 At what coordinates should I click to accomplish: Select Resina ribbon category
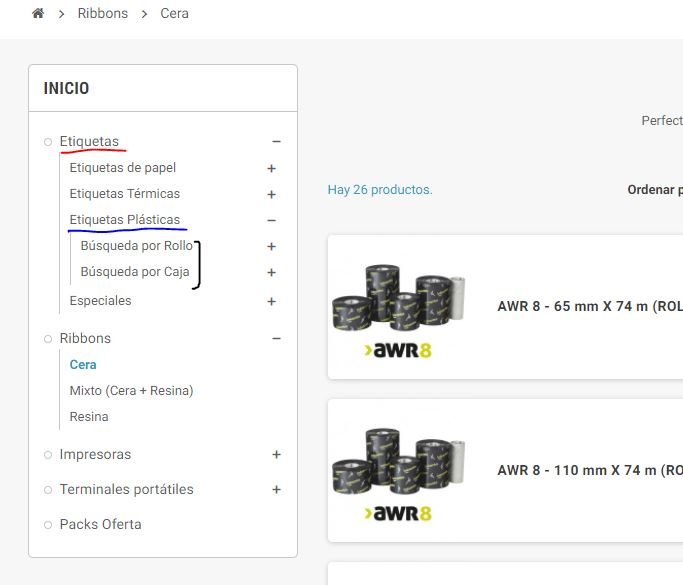(x=89, y=417)
